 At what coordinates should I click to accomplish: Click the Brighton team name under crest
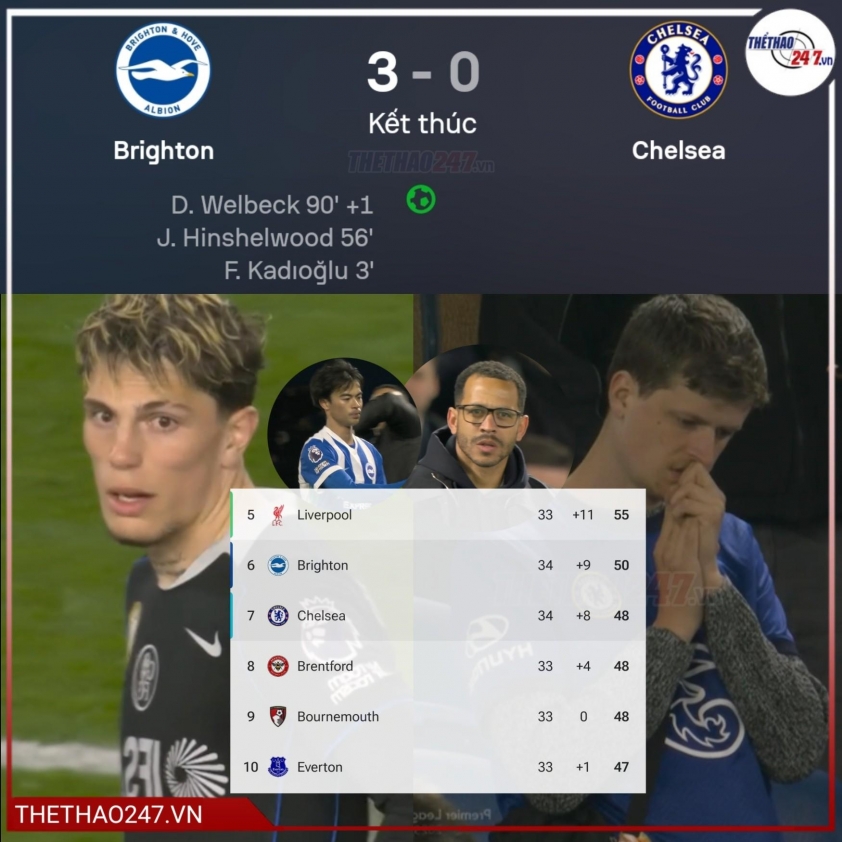(x=164, y=150)
